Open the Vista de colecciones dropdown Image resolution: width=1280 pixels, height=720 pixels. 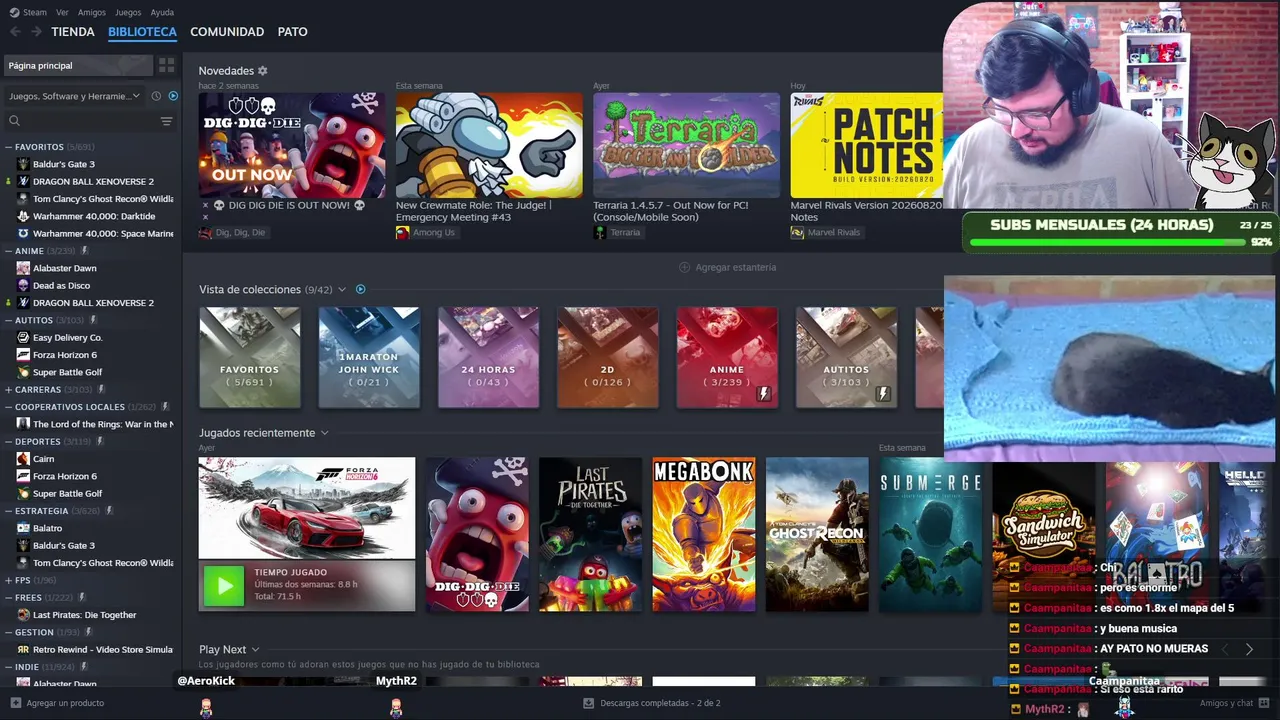[341, 290]
